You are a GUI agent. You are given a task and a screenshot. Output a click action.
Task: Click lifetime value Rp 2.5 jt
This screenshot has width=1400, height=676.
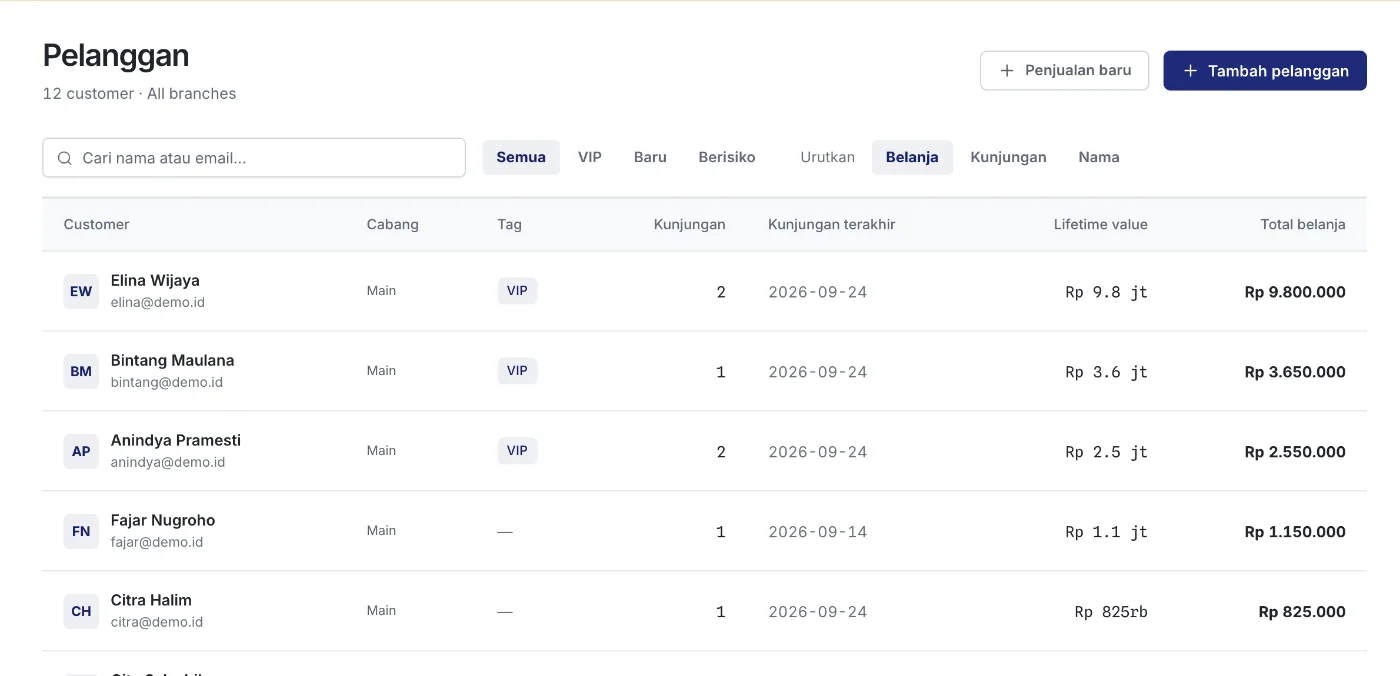[x=1107, y=452]
